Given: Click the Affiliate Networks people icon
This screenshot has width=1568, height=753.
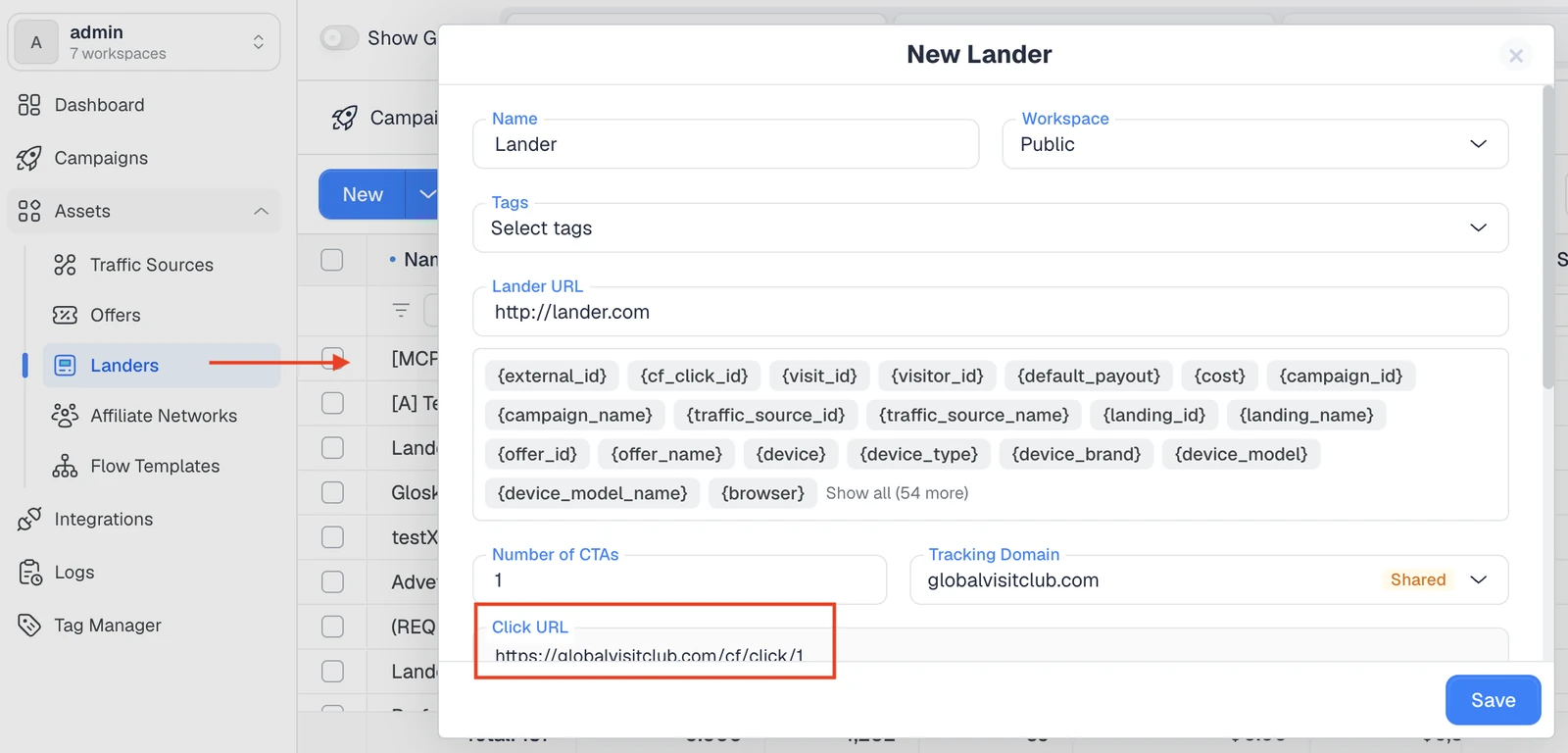Looking at the screenshot, I should click(65, 416).
